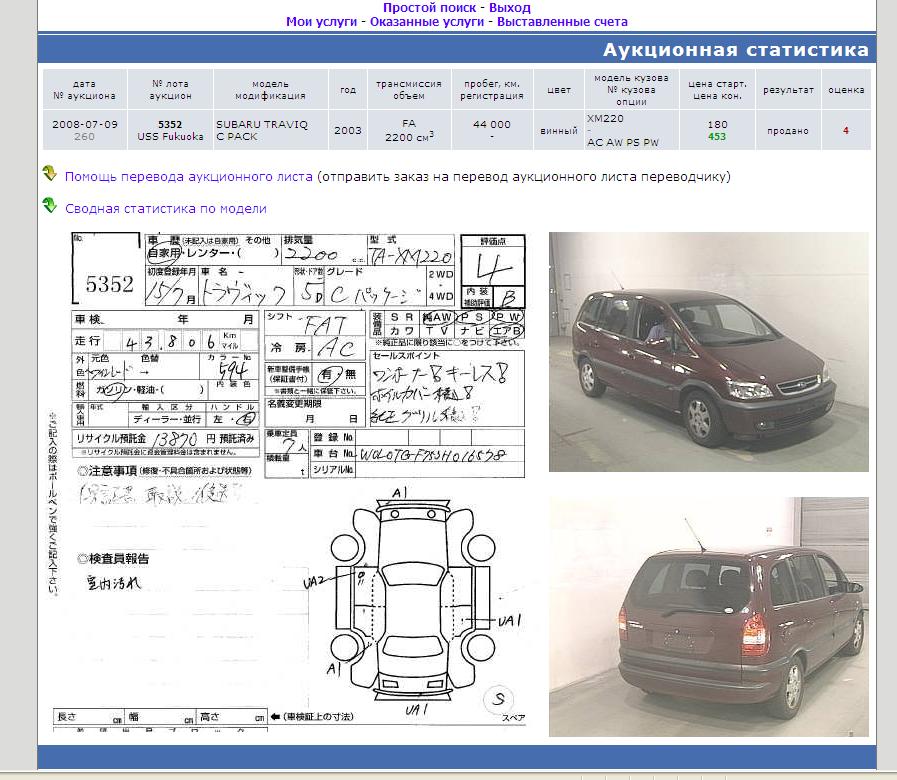The image size is (897, 780).
Task: Click the engine volume 2200 см3
Action: (408, 137)
